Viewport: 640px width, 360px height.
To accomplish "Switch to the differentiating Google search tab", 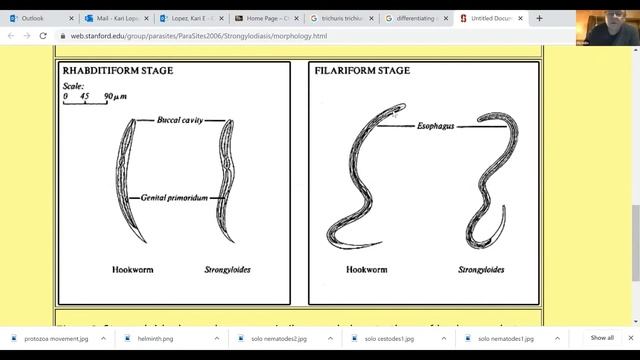I will [x=416, y=18].
